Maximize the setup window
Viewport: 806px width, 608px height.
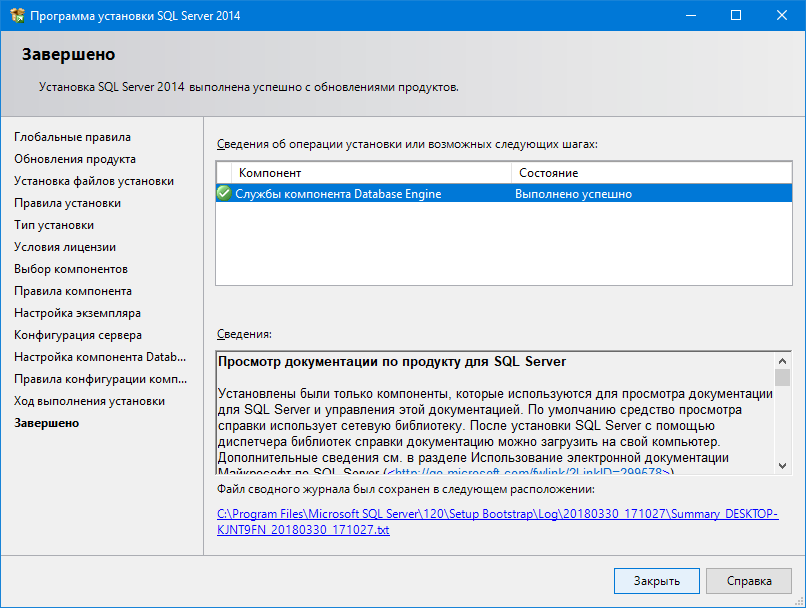[736, 16]
